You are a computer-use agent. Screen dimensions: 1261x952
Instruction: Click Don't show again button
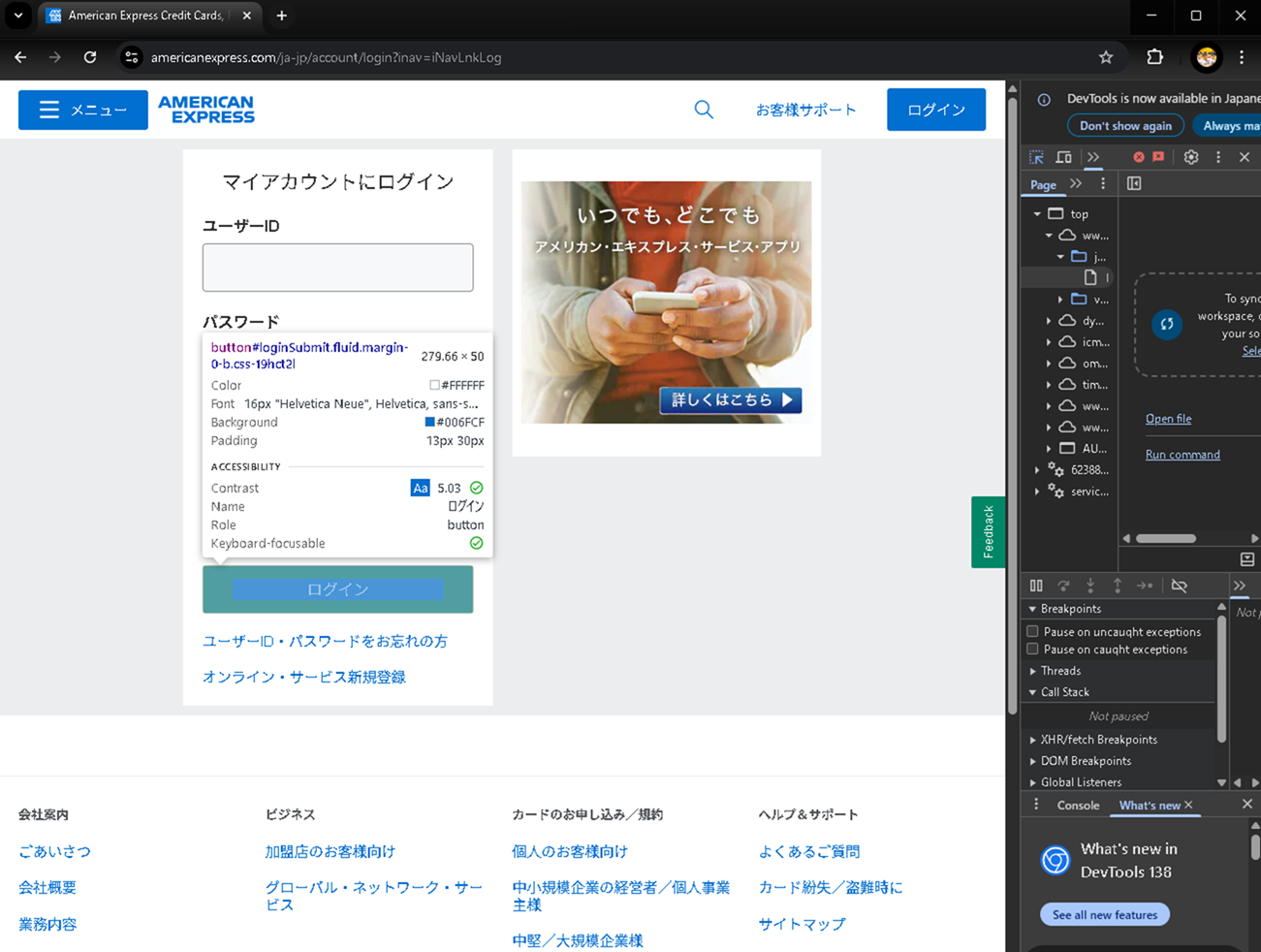click(1125, 126)
